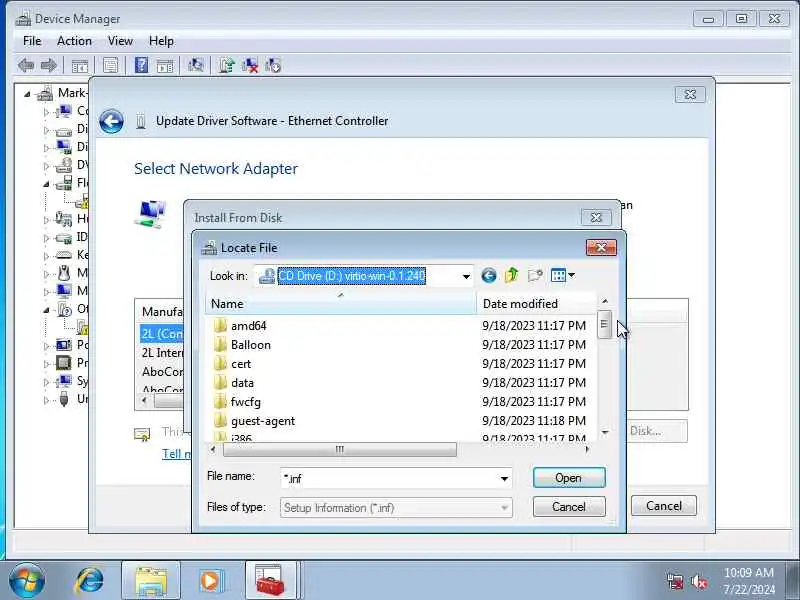Click the Device Manager taskbar toolbox icon
Image resolution: width=800 pixels, height=600 pixels.
pos(270,581)
